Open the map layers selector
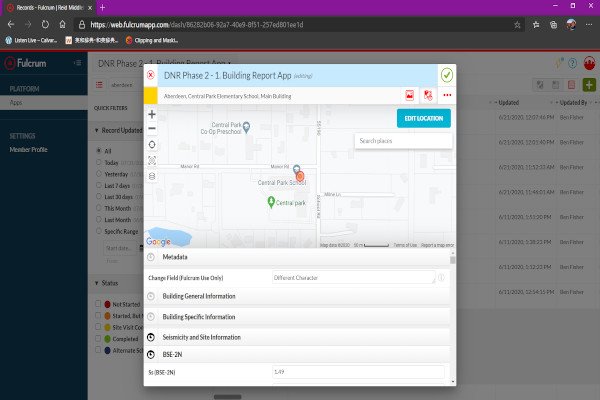 pyautogui.click(x=151, y=175)
